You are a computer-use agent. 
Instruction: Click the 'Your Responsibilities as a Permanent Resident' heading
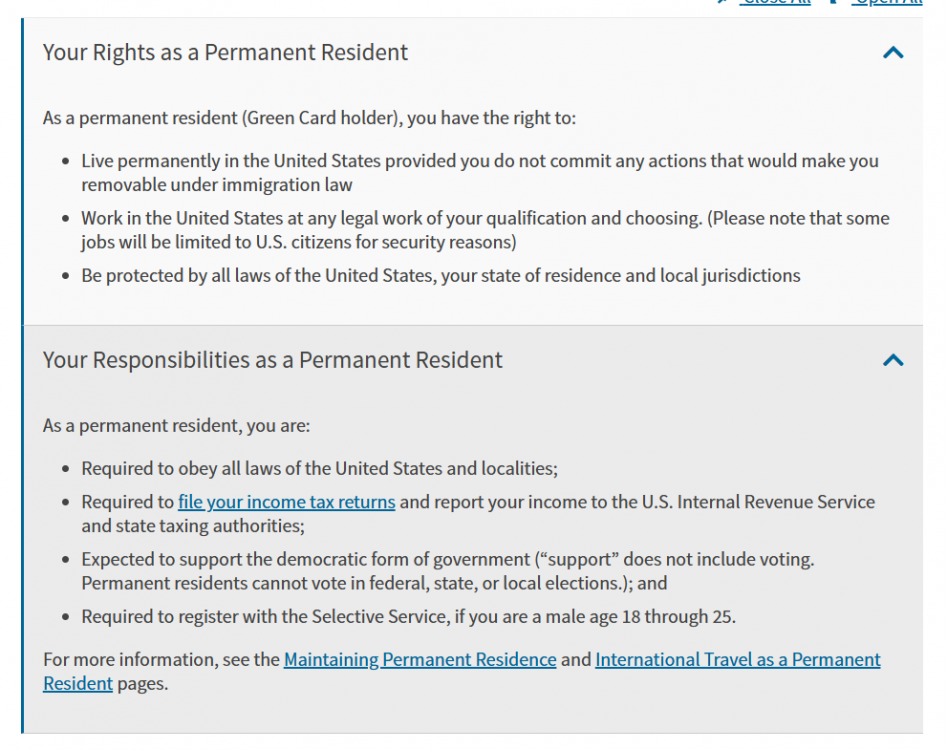pyautogui.click(x=272, y=360)
